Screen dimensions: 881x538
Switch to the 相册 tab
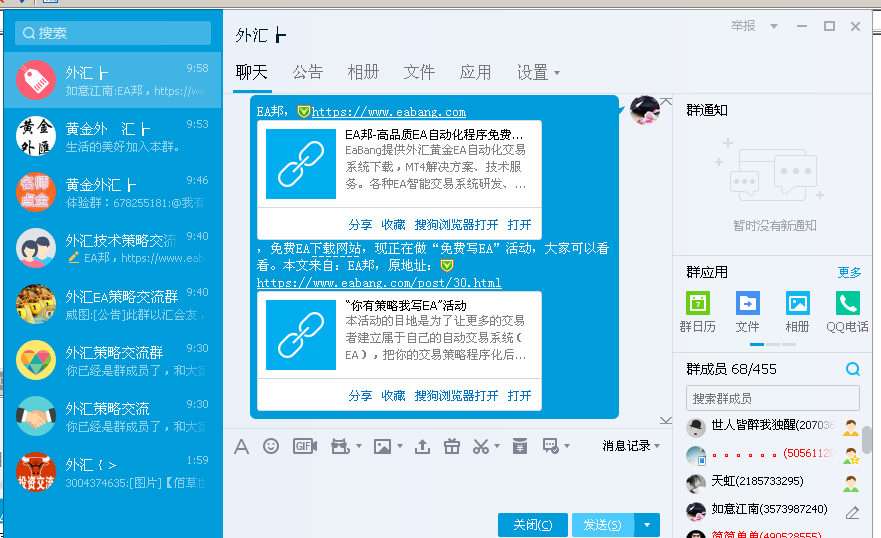tap(364, 72)
